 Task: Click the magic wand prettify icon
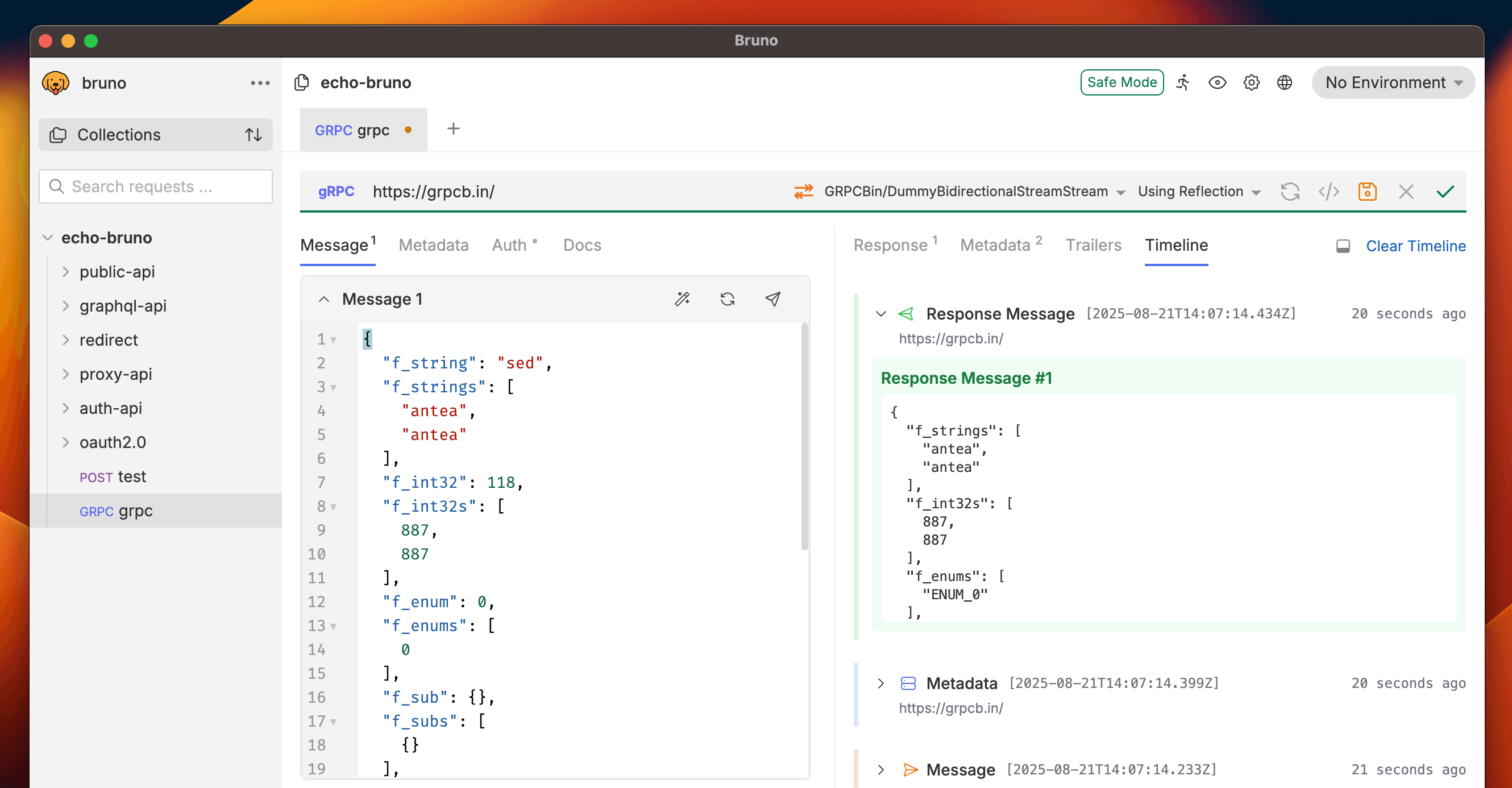point(682,299)
